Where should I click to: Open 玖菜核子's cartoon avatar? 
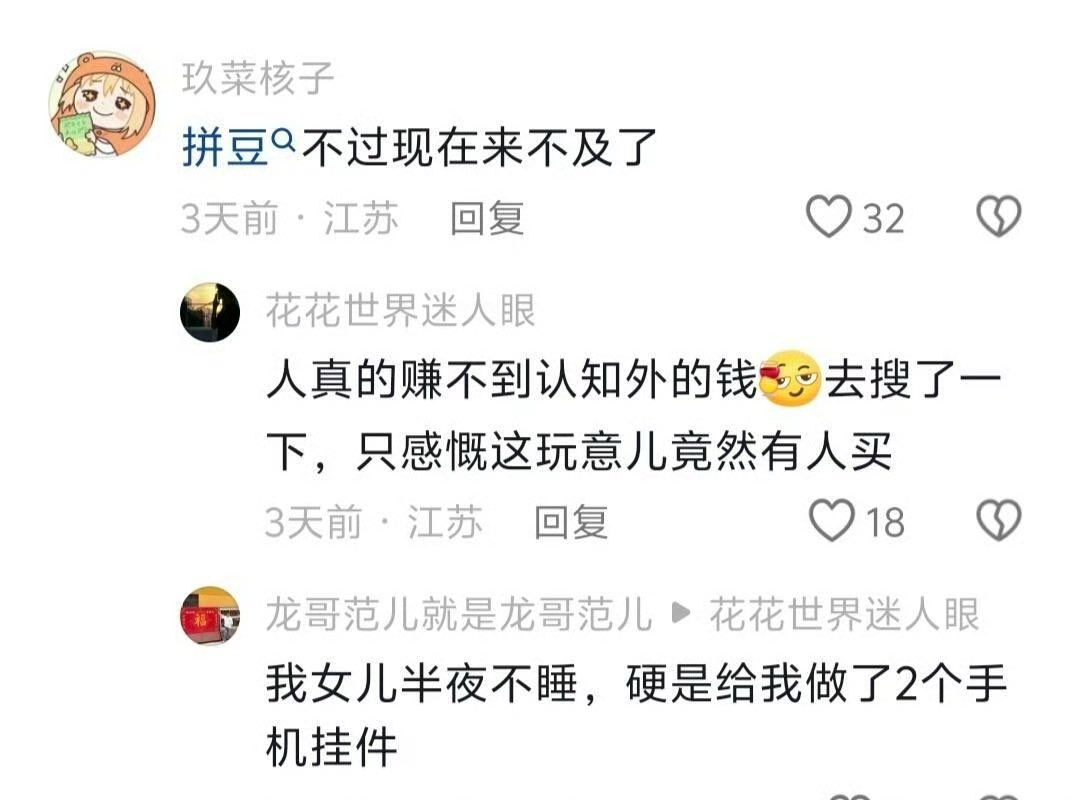click(102, 103)
